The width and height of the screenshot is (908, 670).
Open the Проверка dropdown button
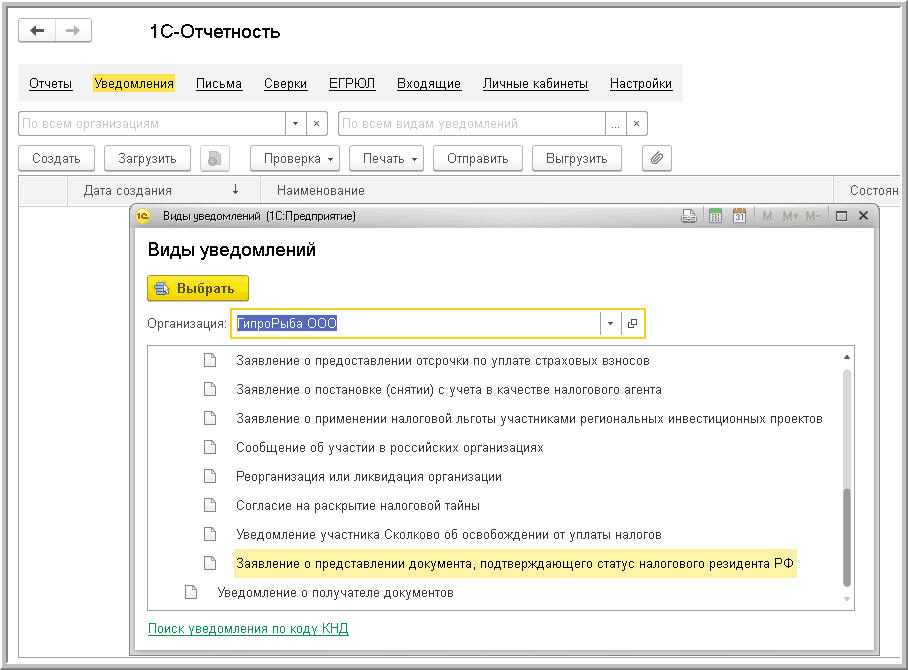tap(295, 158)
